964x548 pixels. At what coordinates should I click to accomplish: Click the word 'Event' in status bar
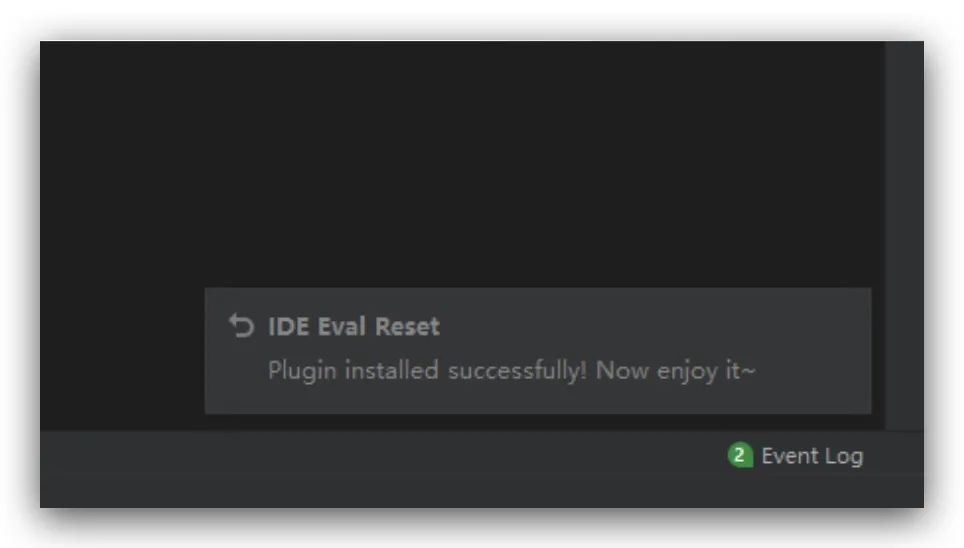790,456
